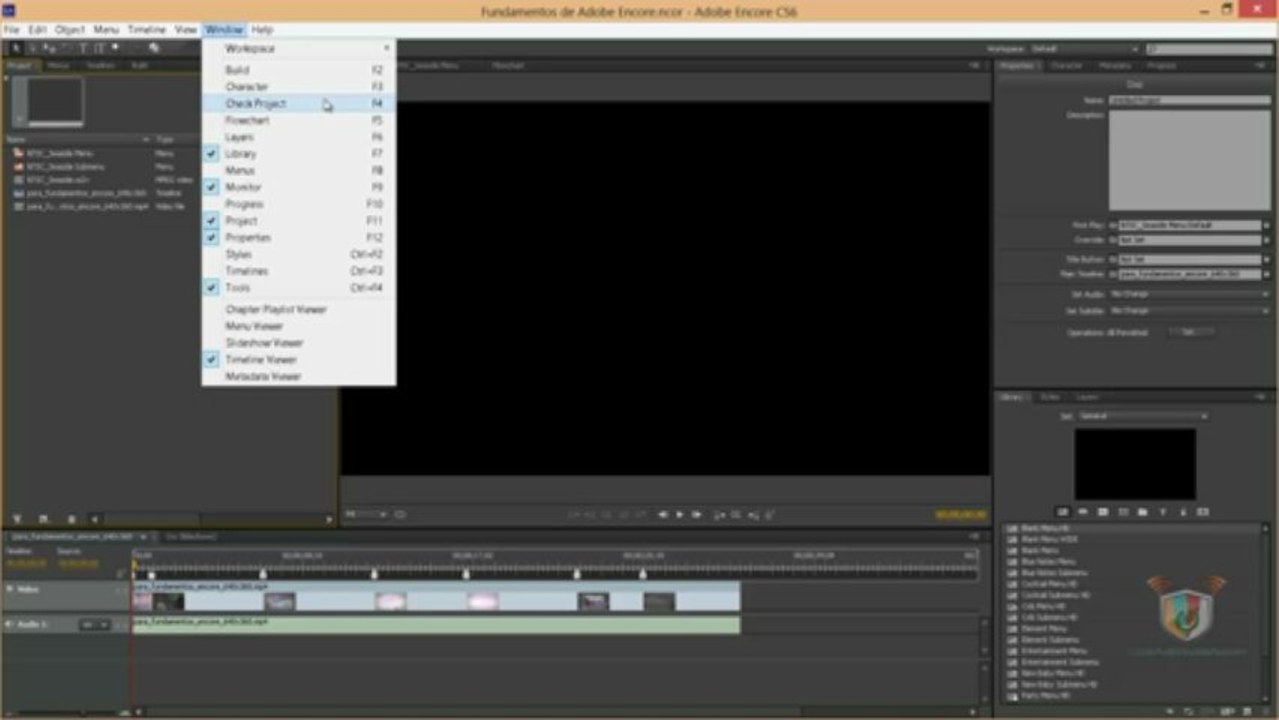Toggle the Audio 1 track speaker icon
The height and width of the screenshot is (720, 1279).
pos(11,624)
